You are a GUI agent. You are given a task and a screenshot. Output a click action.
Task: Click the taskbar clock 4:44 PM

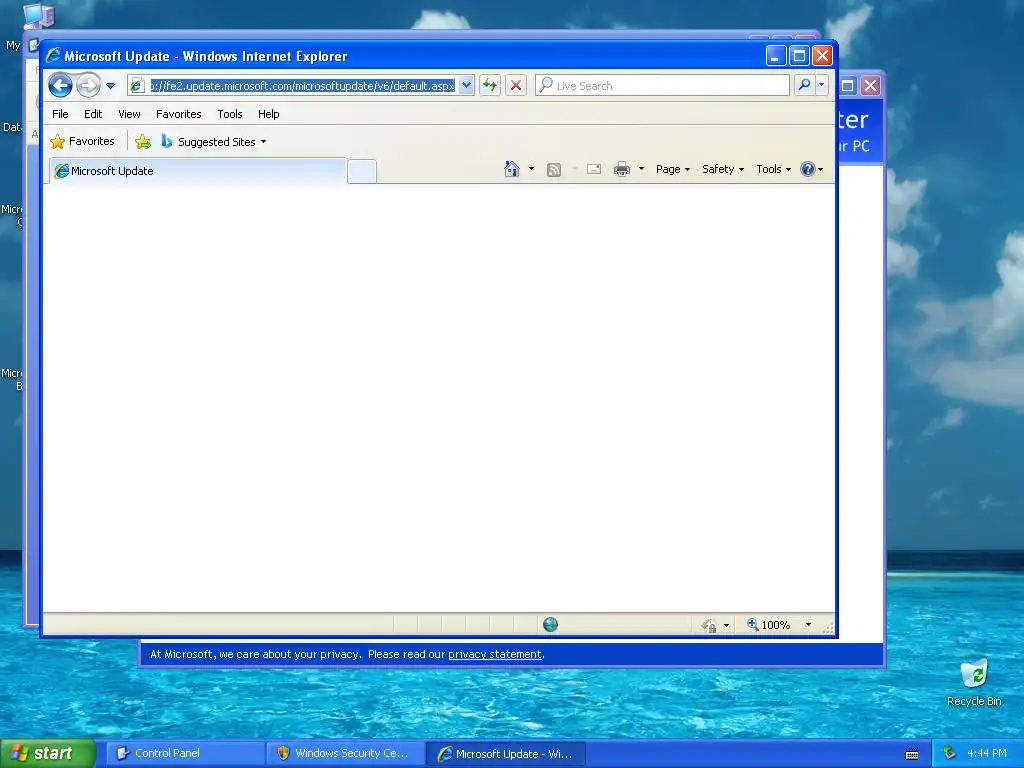pos(987,753)
